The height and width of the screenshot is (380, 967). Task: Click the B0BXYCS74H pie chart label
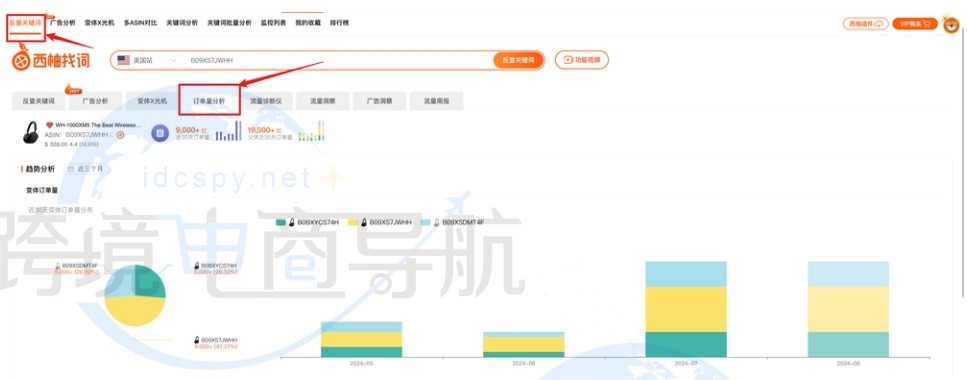(x=216, y=268)
